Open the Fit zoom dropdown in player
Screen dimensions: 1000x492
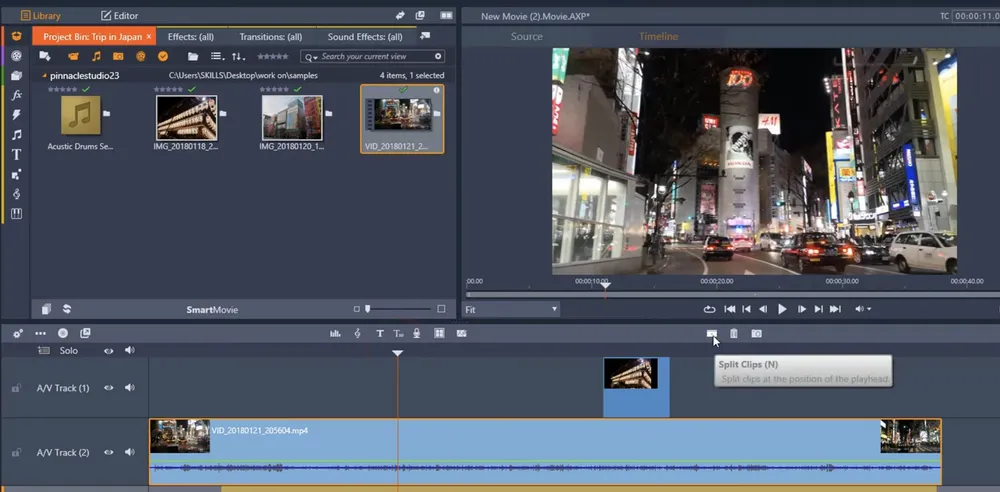coord(511,309)
